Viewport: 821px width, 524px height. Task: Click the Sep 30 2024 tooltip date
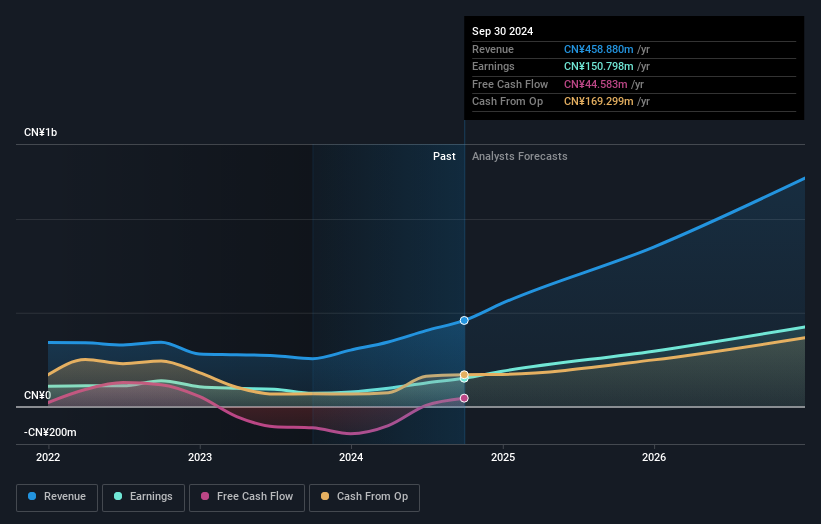click(503, 31)
